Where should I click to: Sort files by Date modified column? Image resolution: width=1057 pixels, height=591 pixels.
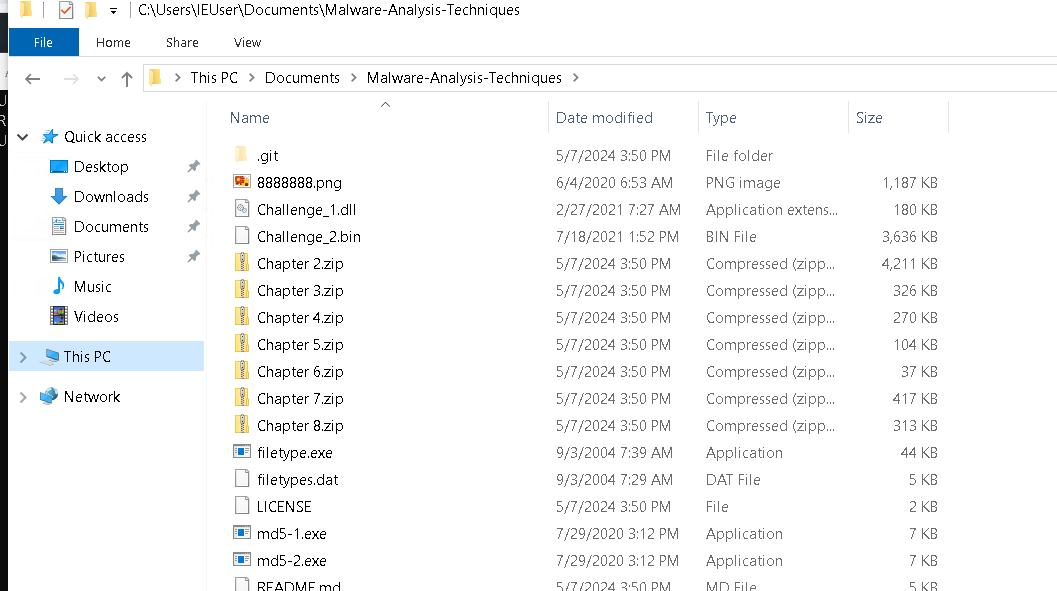tap(604, 118)
